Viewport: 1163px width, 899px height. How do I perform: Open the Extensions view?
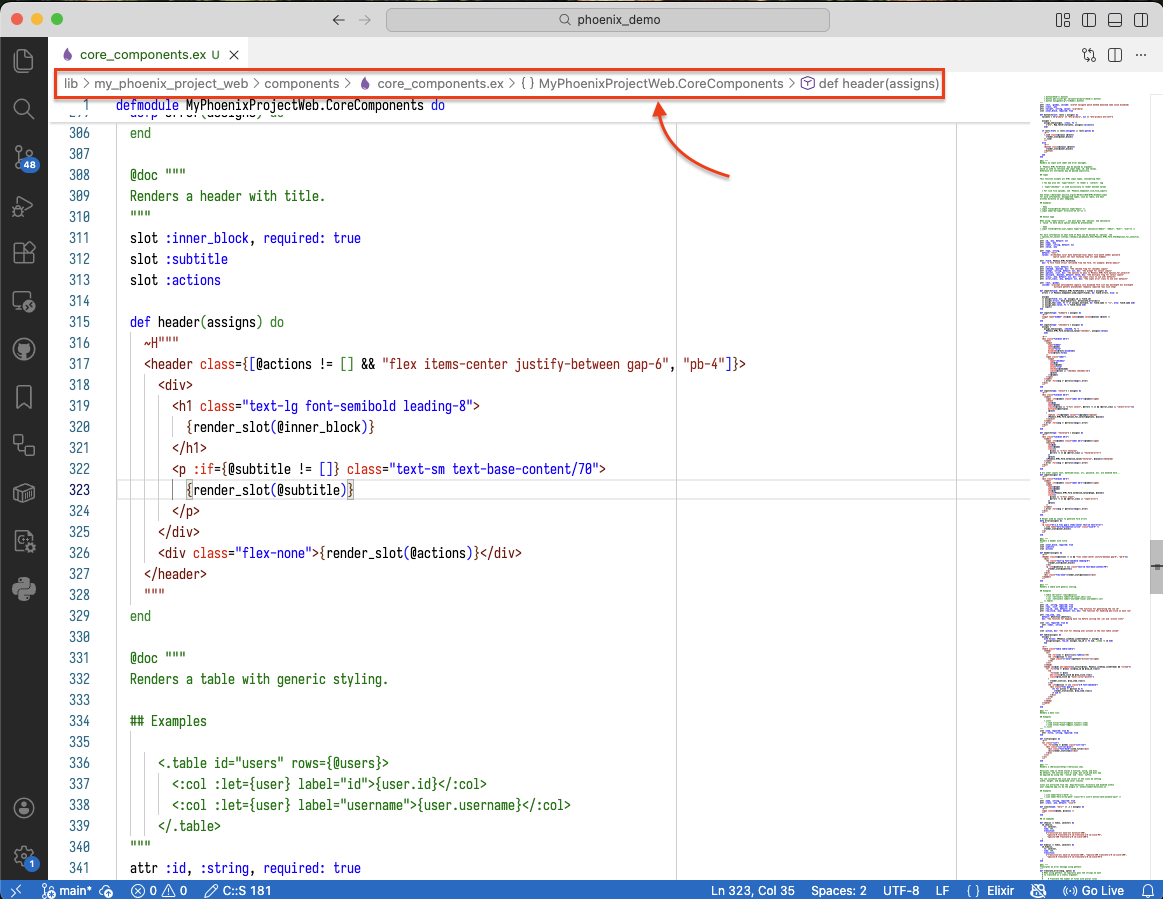[x=23, y=253]
